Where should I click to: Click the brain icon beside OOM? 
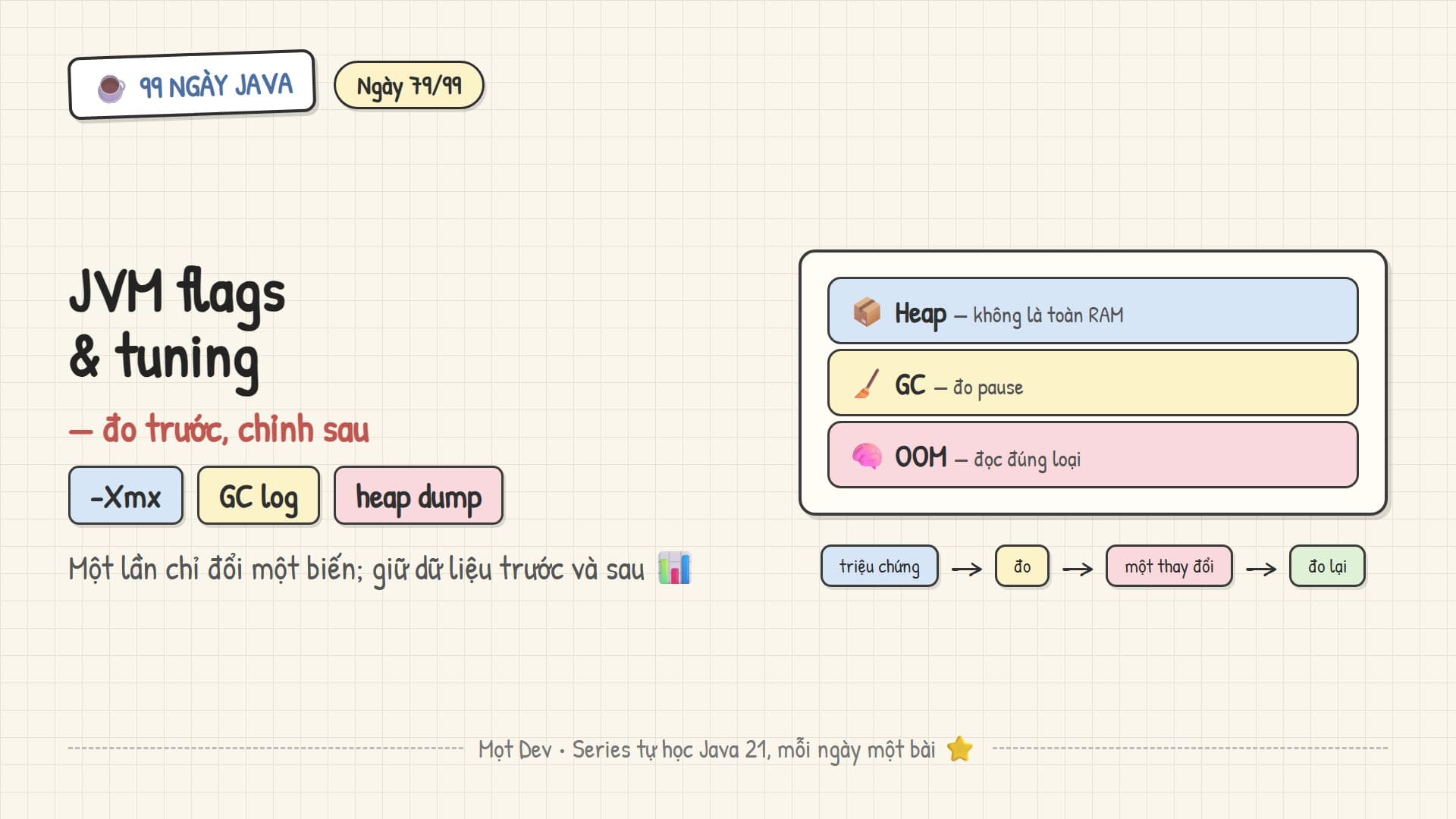click(x=867, y=456)
